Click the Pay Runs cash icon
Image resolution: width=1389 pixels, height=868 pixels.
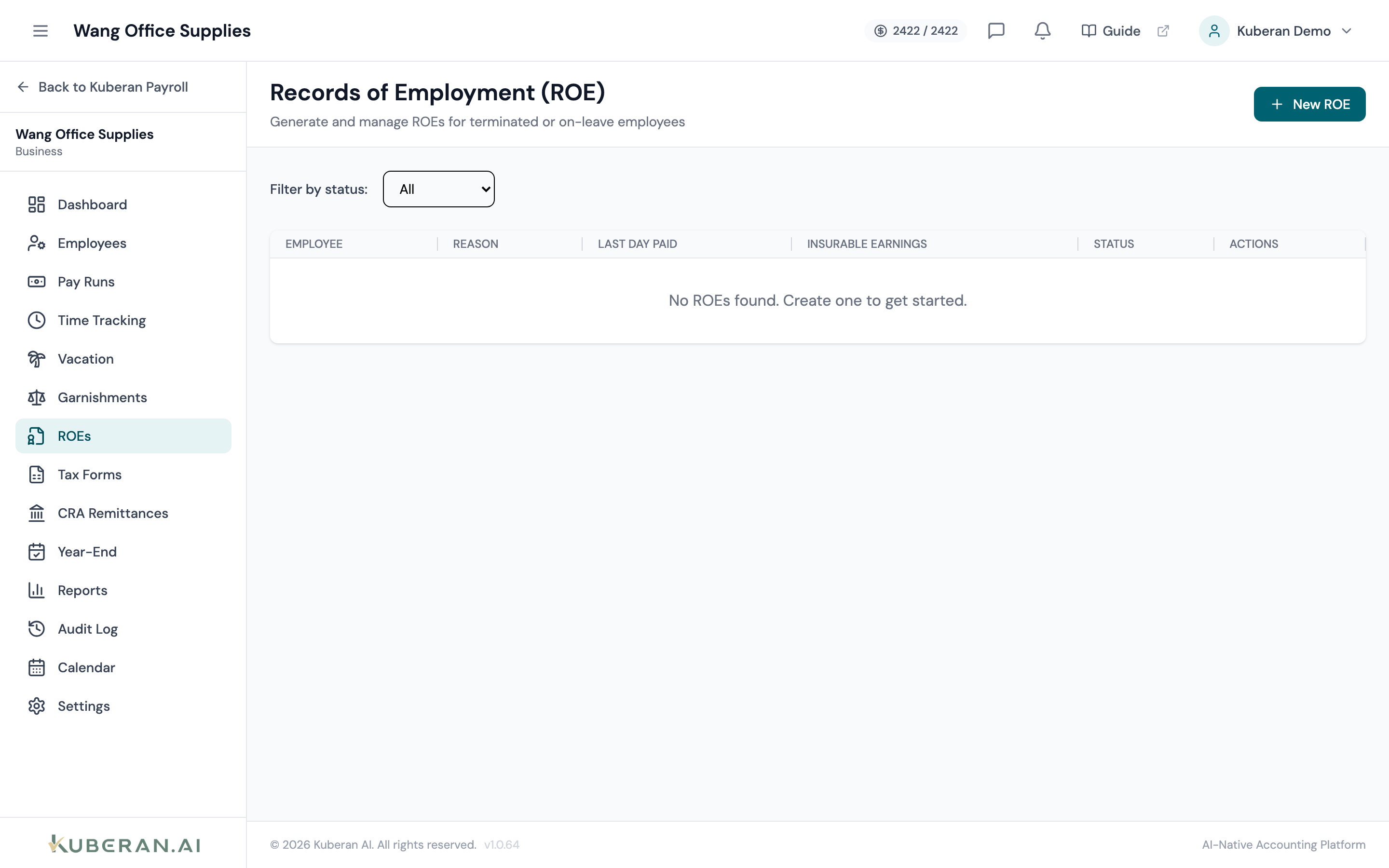37,281
